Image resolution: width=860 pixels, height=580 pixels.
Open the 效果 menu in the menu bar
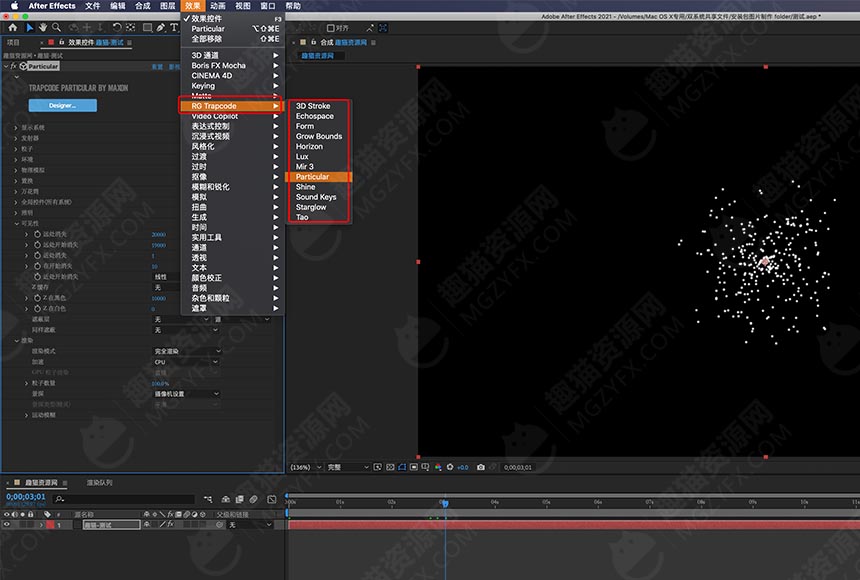click(x=193, y=5)
